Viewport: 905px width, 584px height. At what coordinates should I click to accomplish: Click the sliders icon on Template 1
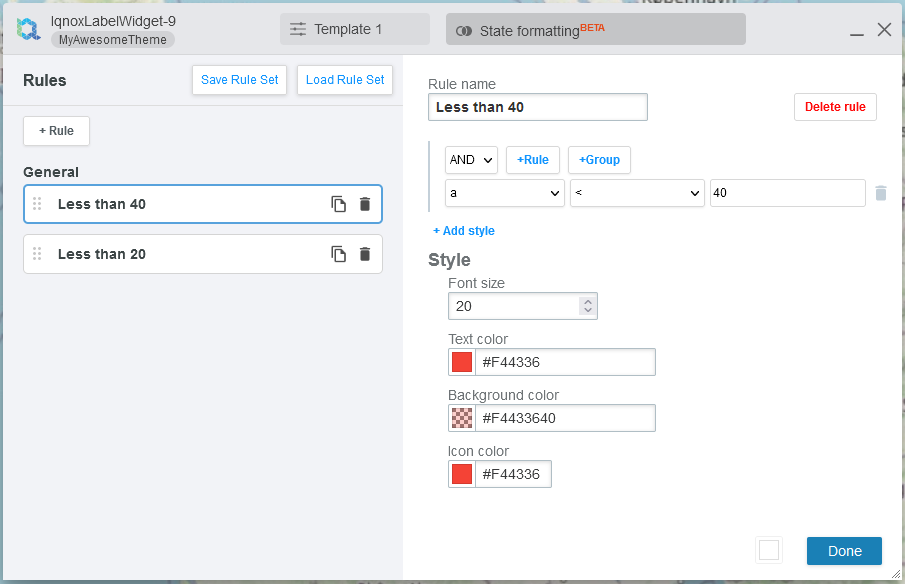(297, 29)
